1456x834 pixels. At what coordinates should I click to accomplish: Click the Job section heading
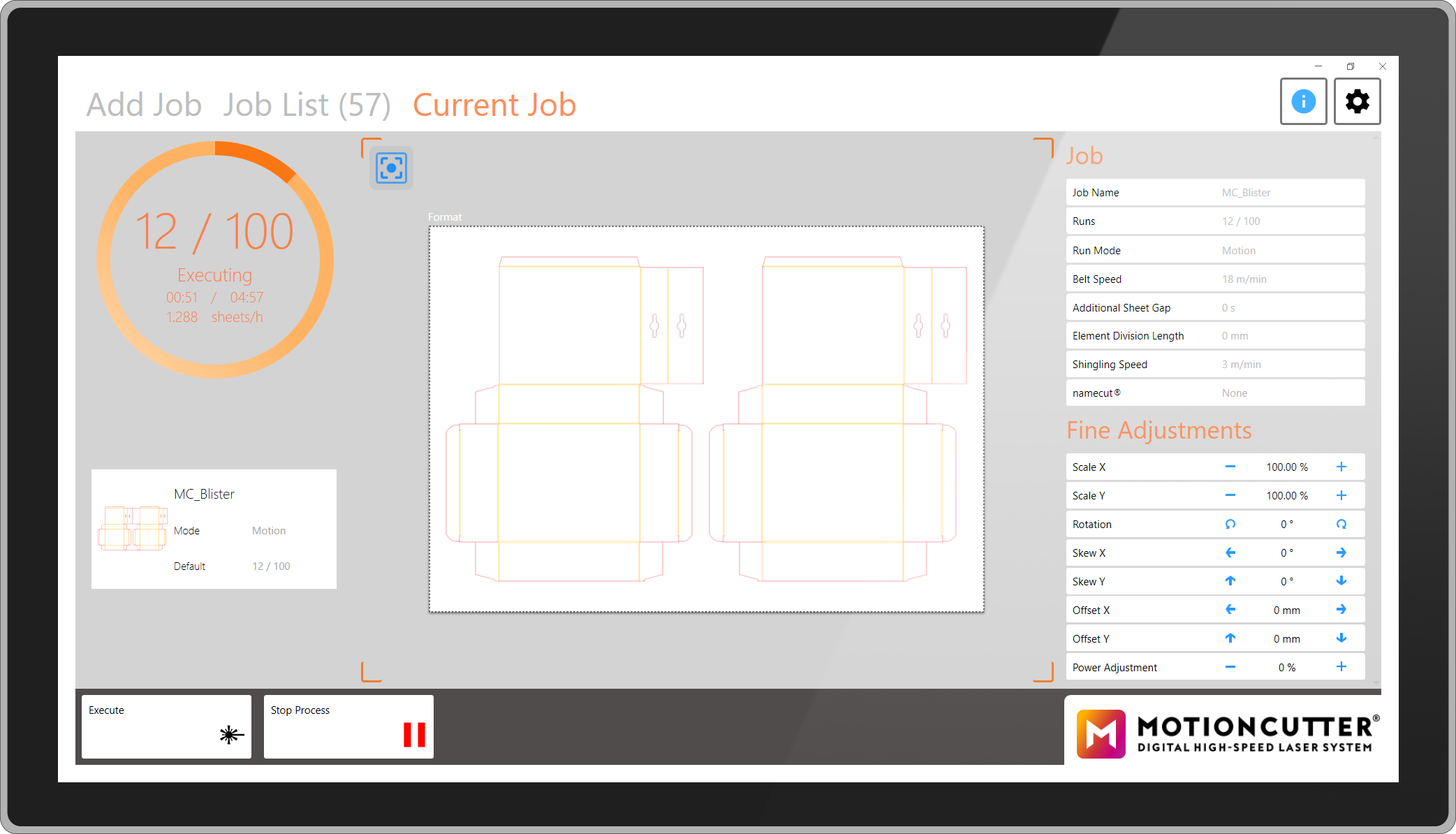pyautogui.click(x=1084, y=156)
